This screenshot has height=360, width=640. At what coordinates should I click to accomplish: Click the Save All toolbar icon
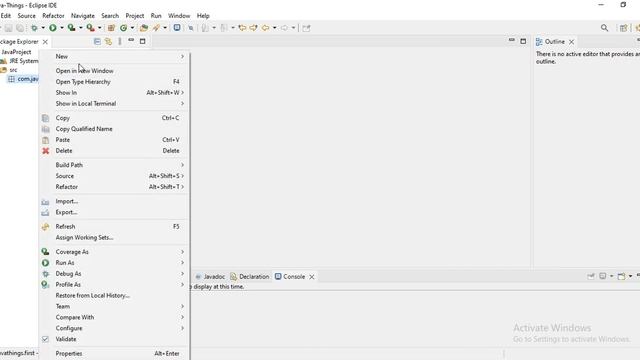point(20,28)
